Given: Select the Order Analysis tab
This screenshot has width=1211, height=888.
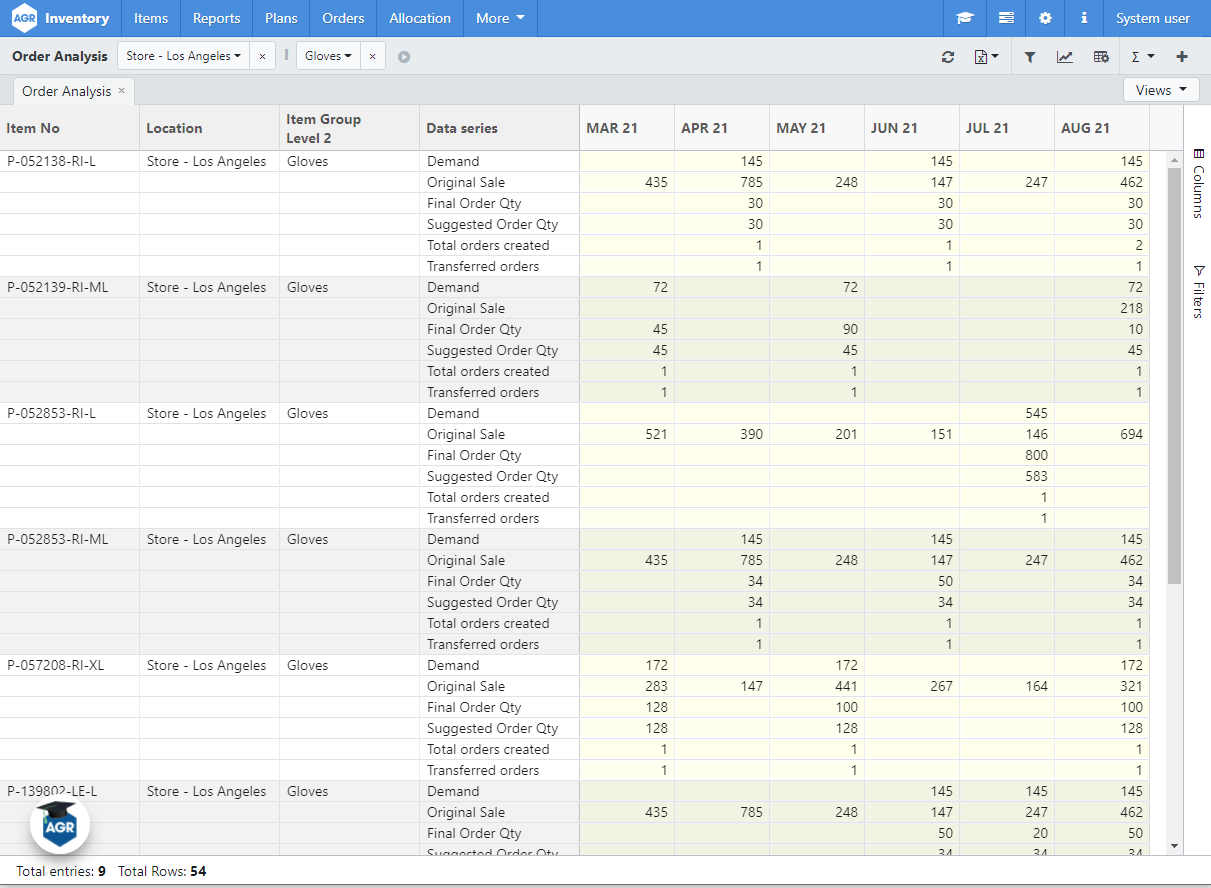Looking at the screenshot, I should tap(66, 90).
